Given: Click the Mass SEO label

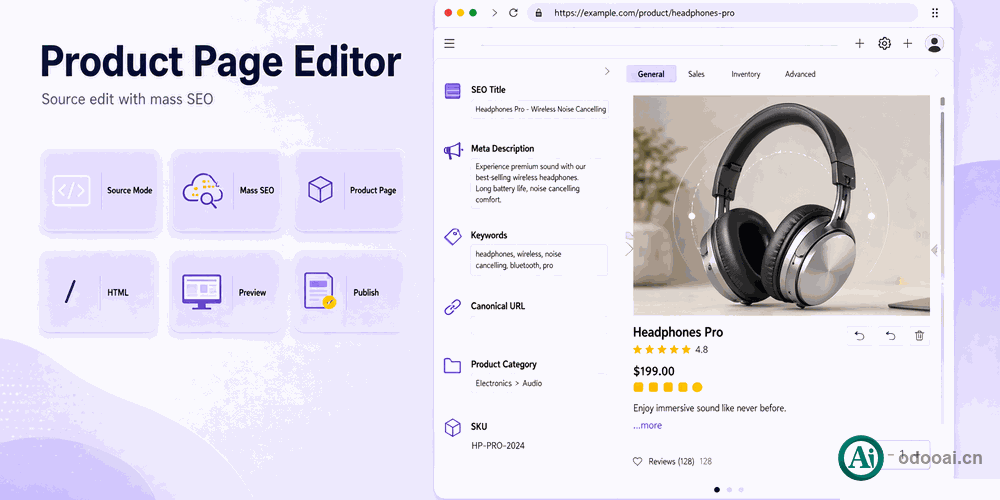Looking at the screenshot, I should pos(257,190).
